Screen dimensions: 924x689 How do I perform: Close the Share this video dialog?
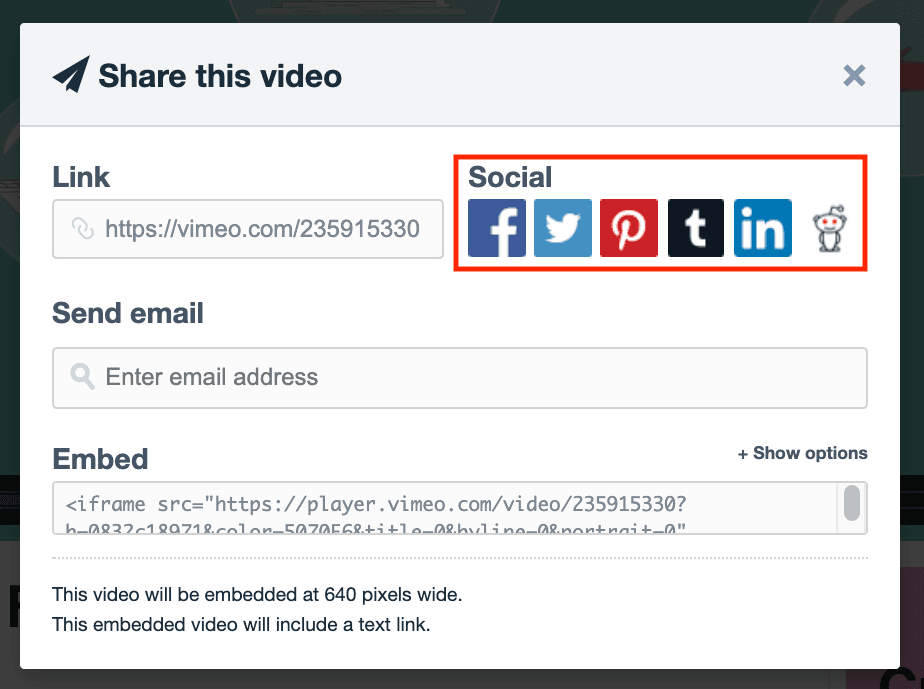tap(854, 76)
